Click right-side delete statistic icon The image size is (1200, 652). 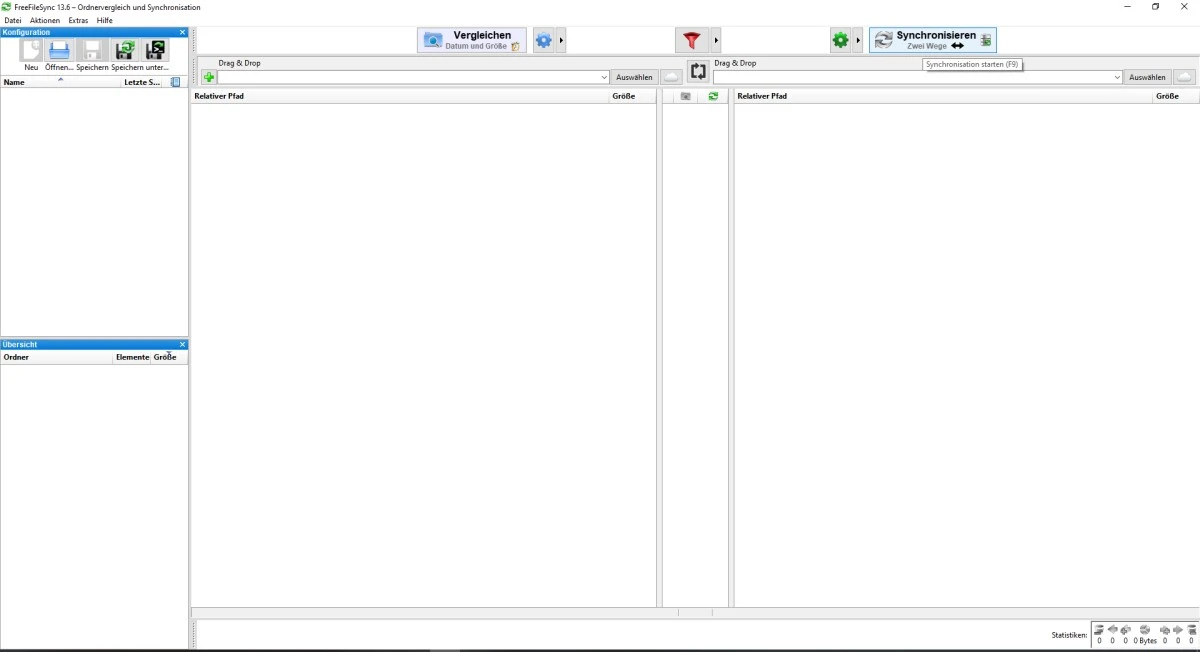1192,629
